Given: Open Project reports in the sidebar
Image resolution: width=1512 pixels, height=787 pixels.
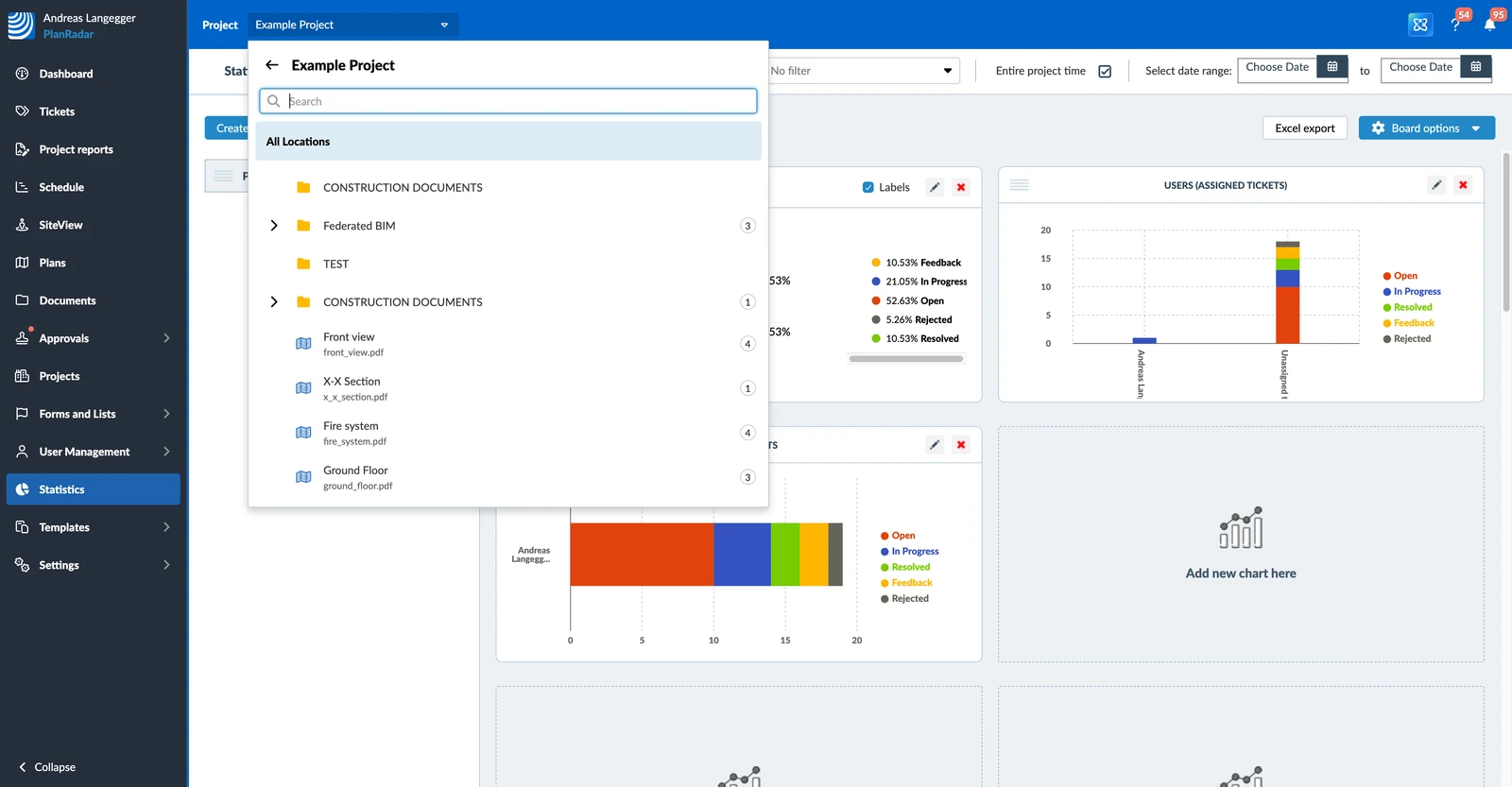Looking at the screenshot, I should 93,149.
